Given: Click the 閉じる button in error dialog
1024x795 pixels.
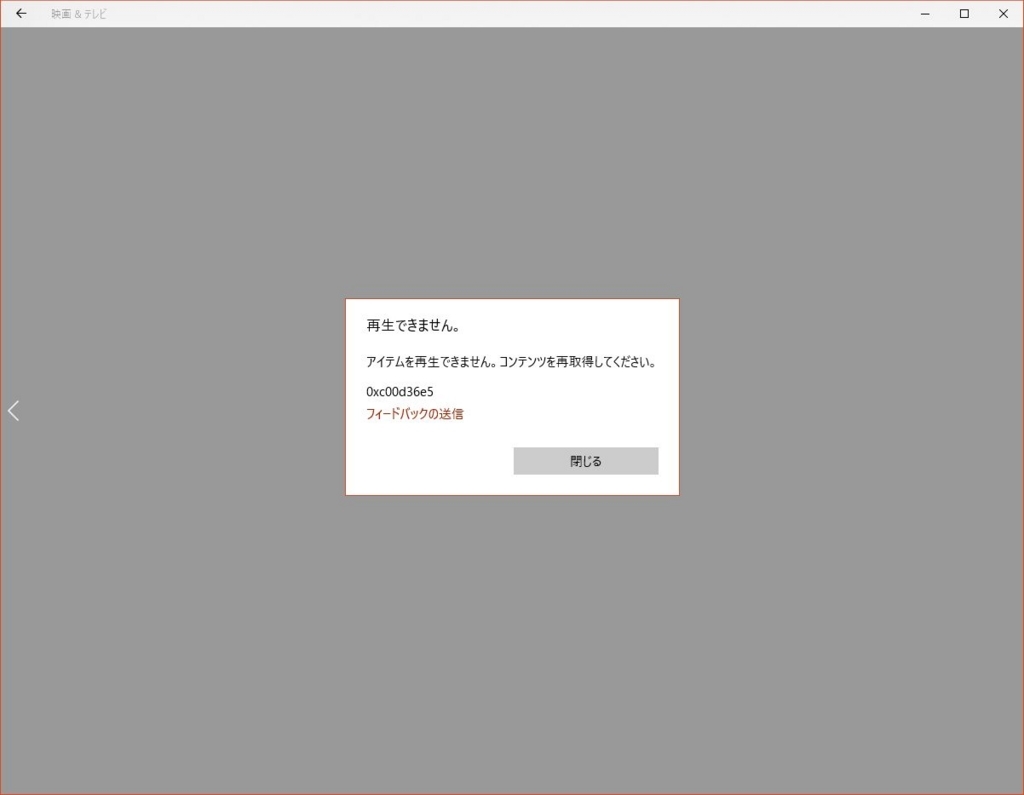Looking at the screenshot, I should coord(586,461).
